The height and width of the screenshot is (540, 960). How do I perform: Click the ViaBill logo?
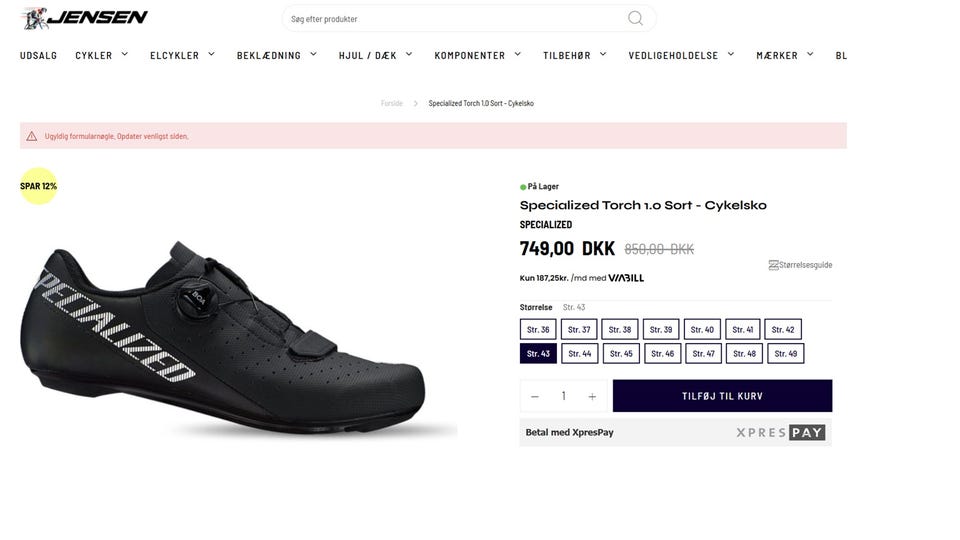click(x=626, y=278)
